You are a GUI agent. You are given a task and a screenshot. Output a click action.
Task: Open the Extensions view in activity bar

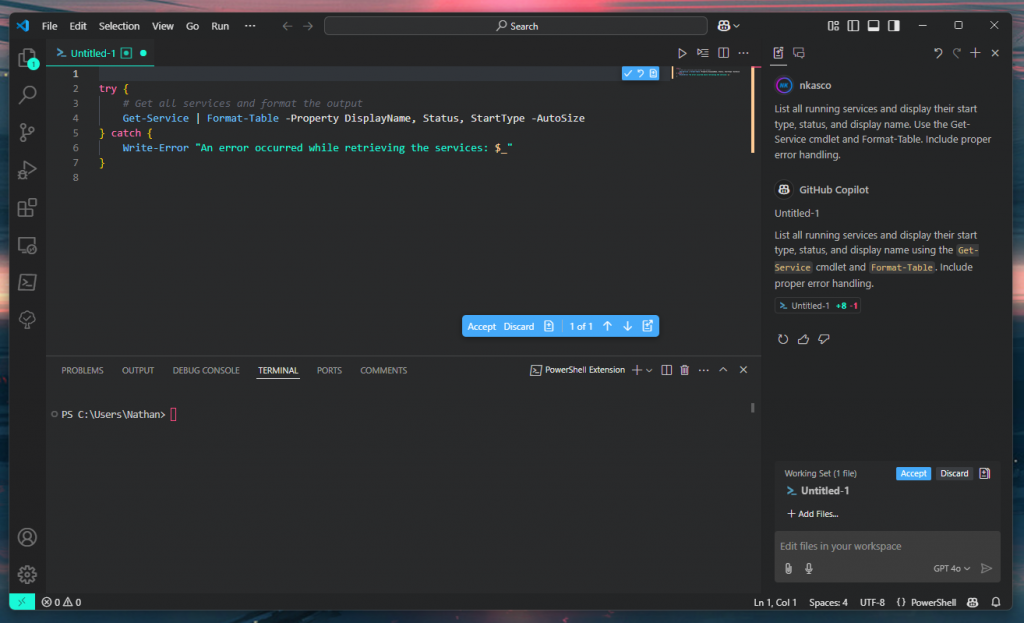pyautogui.click(x=27, y=208)
